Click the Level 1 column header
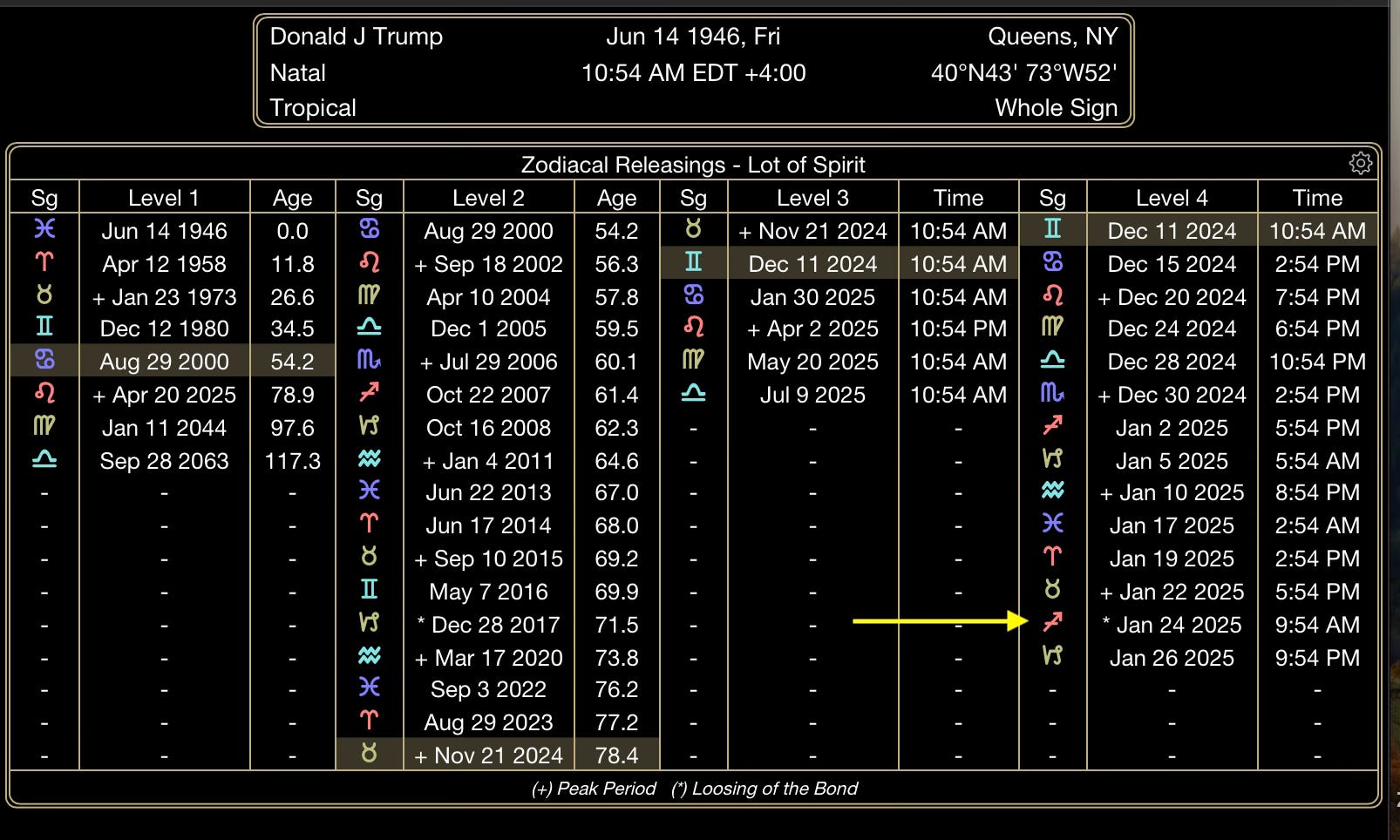Image resolution: width=1400 pixels, height=840 pixels. tap(164, 198)
